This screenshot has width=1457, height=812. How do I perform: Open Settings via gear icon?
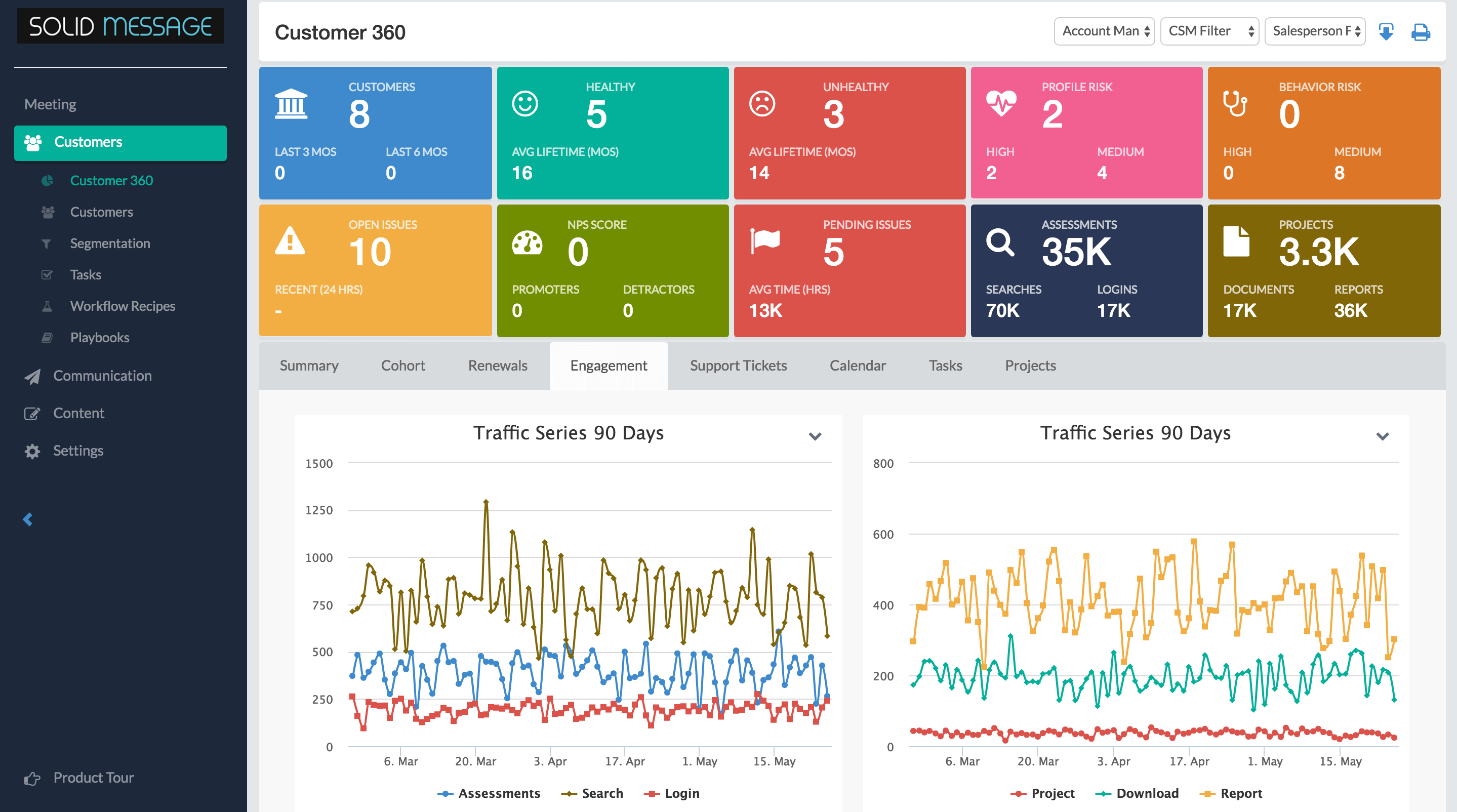pyautogui.click(x=32, y=451)
